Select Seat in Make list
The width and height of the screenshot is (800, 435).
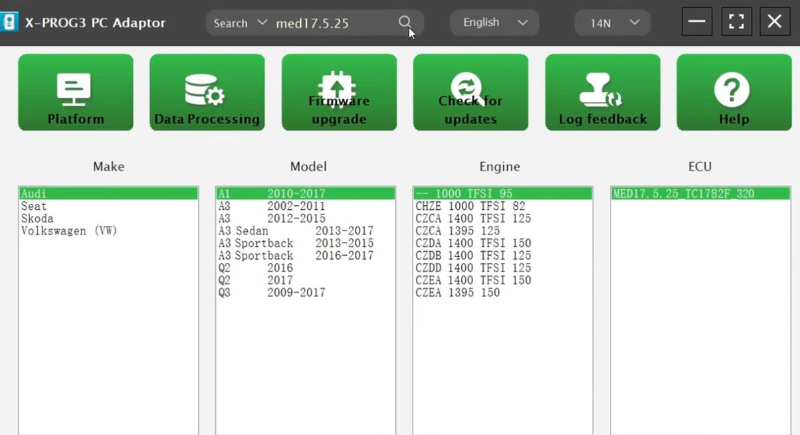pyautogui.click(x=109, y=206)
